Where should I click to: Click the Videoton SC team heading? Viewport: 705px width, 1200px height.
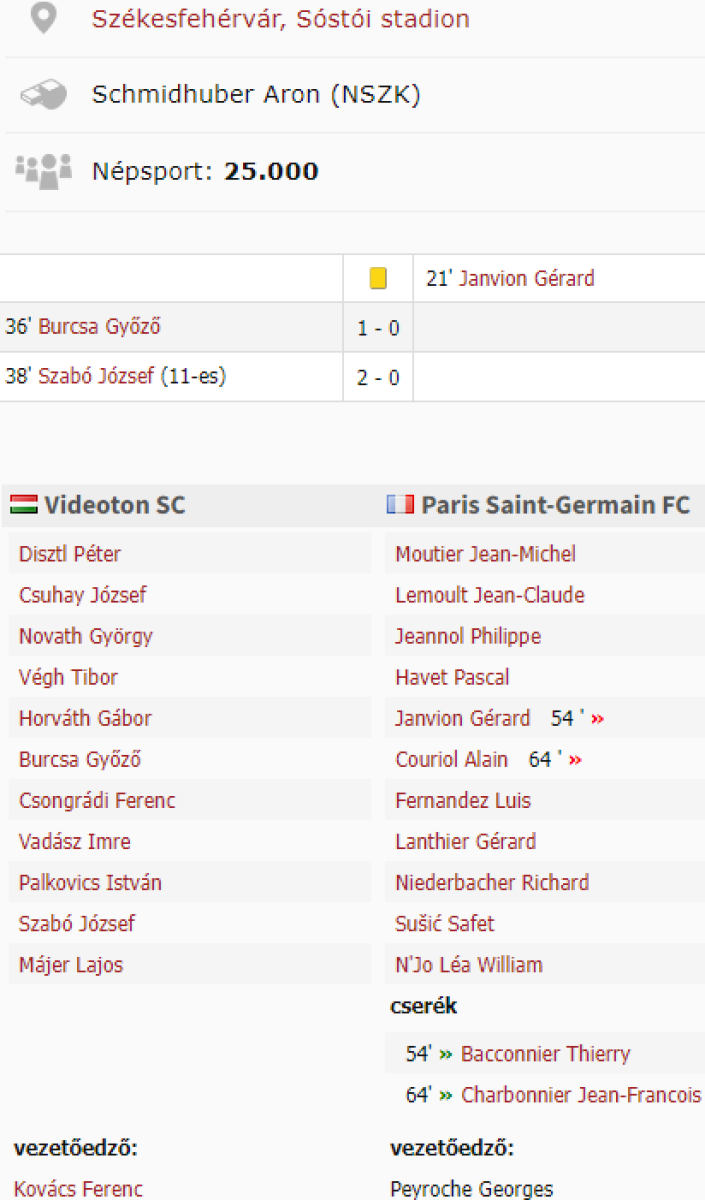click(x=114, y=505)
